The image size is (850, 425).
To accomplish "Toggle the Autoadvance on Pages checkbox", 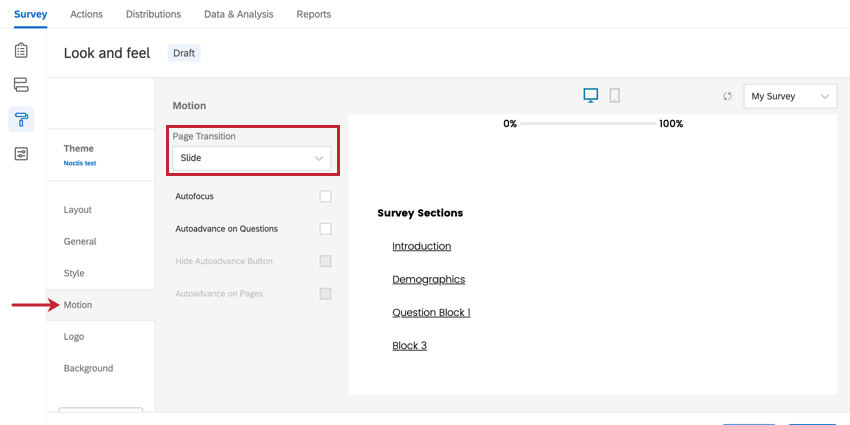I will [325, 294].
